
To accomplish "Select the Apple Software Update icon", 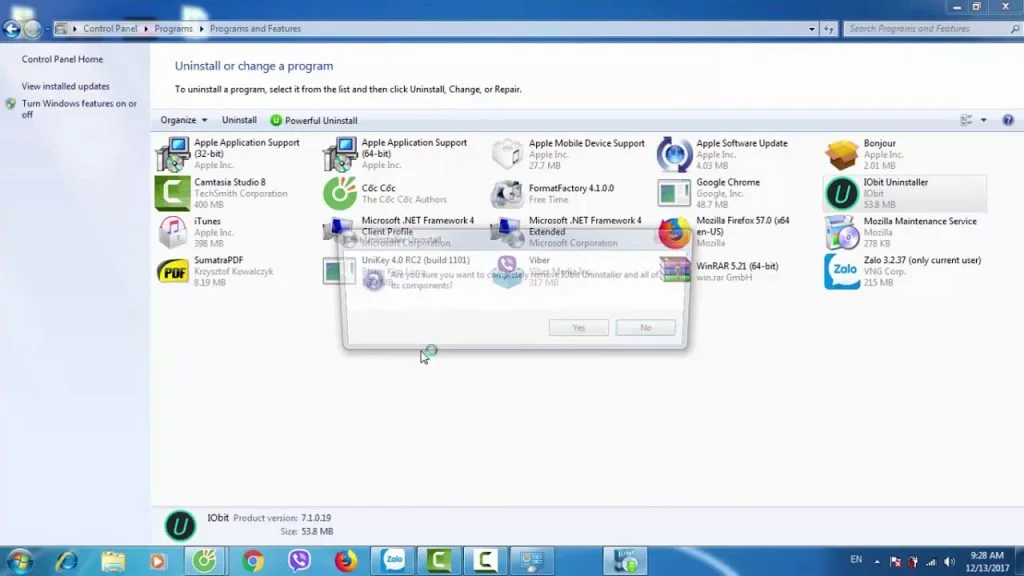I will coord(674,154).
